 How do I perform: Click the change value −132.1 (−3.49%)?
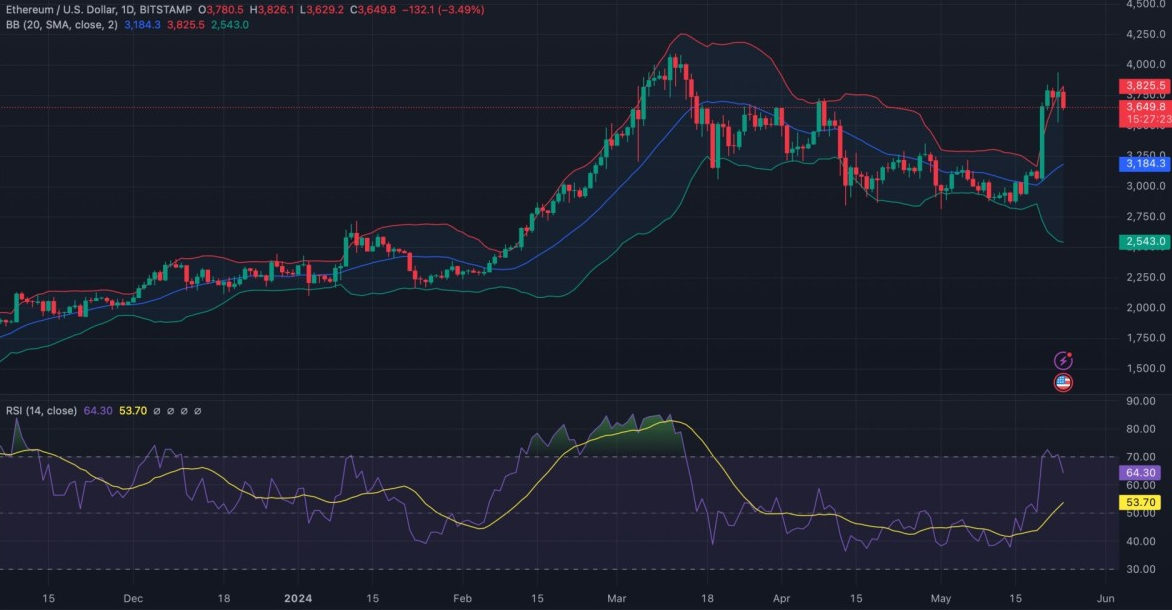[442, 10]
